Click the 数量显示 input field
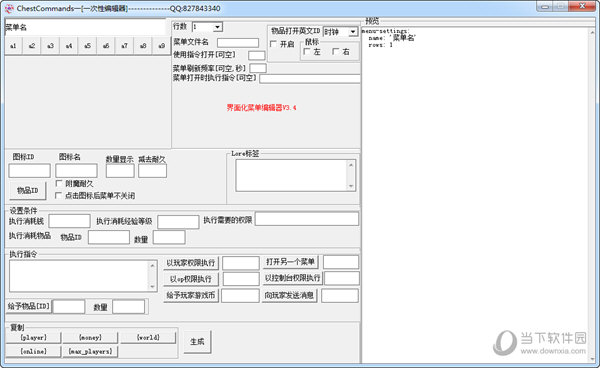Image resolution: width=600 pixels, height=368 pixels. [x=120, y=171]
